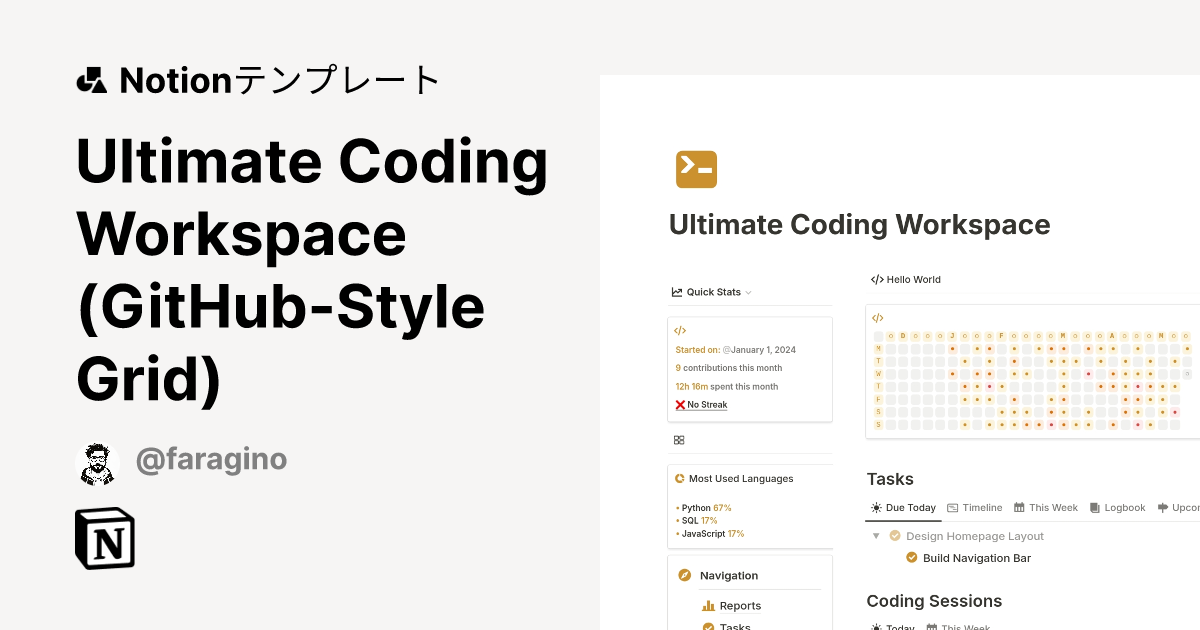Screen dimensions: 1200x630
Task: Click the code icon beside Hello World
Action: pos(879,279)
